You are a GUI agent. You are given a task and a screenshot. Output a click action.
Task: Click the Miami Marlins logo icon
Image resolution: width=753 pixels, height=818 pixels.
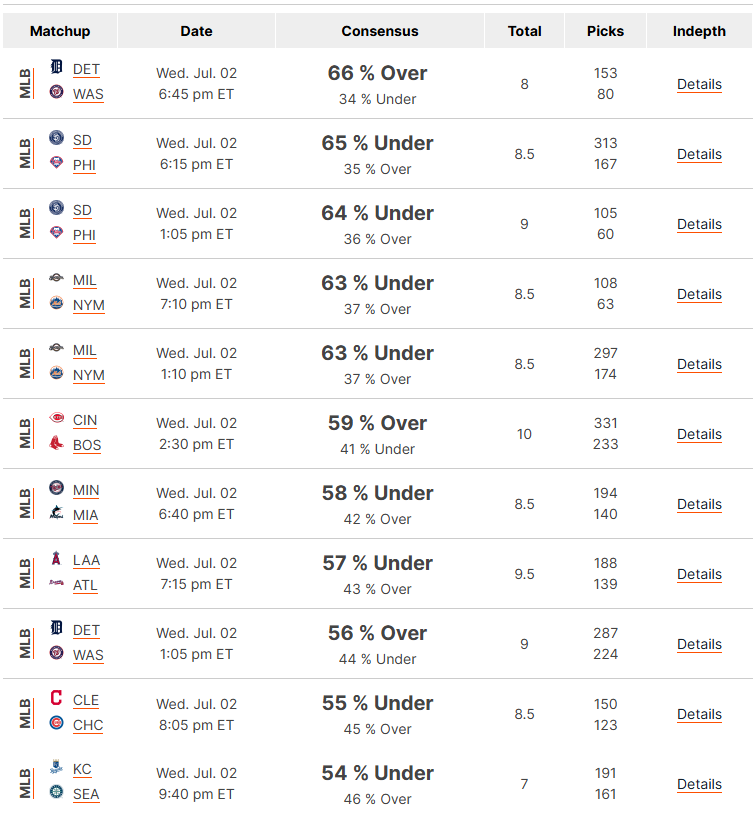[56, 513]
